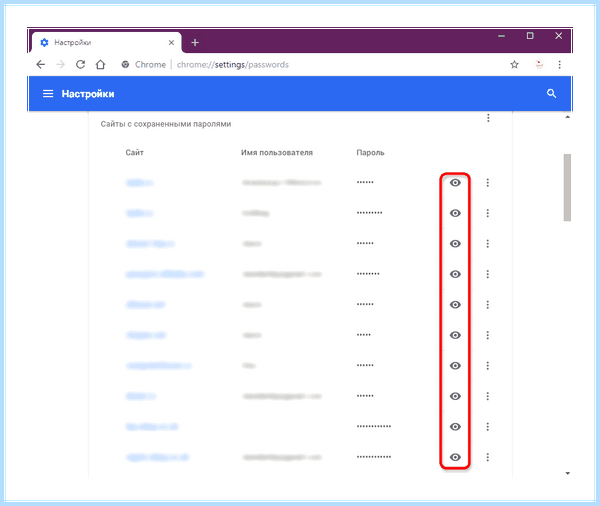Open the site link in first row
Screen dimensions: 600x506
click(140, 183)
